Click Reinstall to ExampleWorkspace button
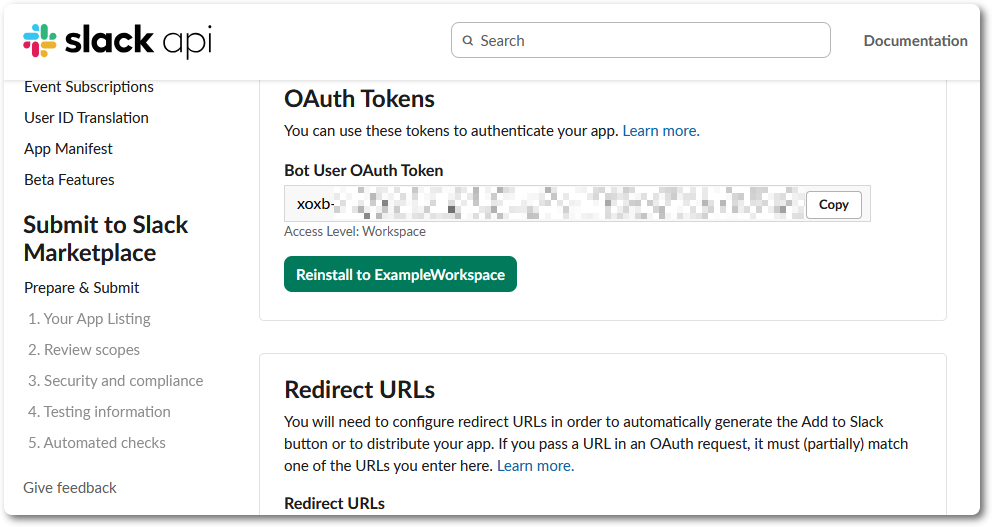Viewport: 992px width, 527px height. [400, 274]
